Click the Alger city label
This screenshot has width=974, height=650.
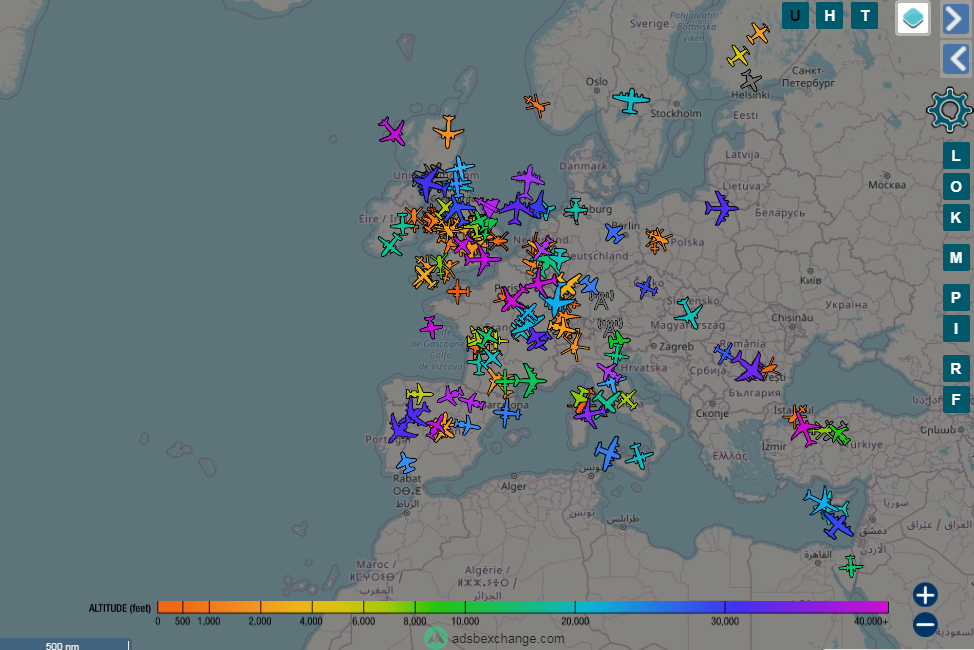514,486
